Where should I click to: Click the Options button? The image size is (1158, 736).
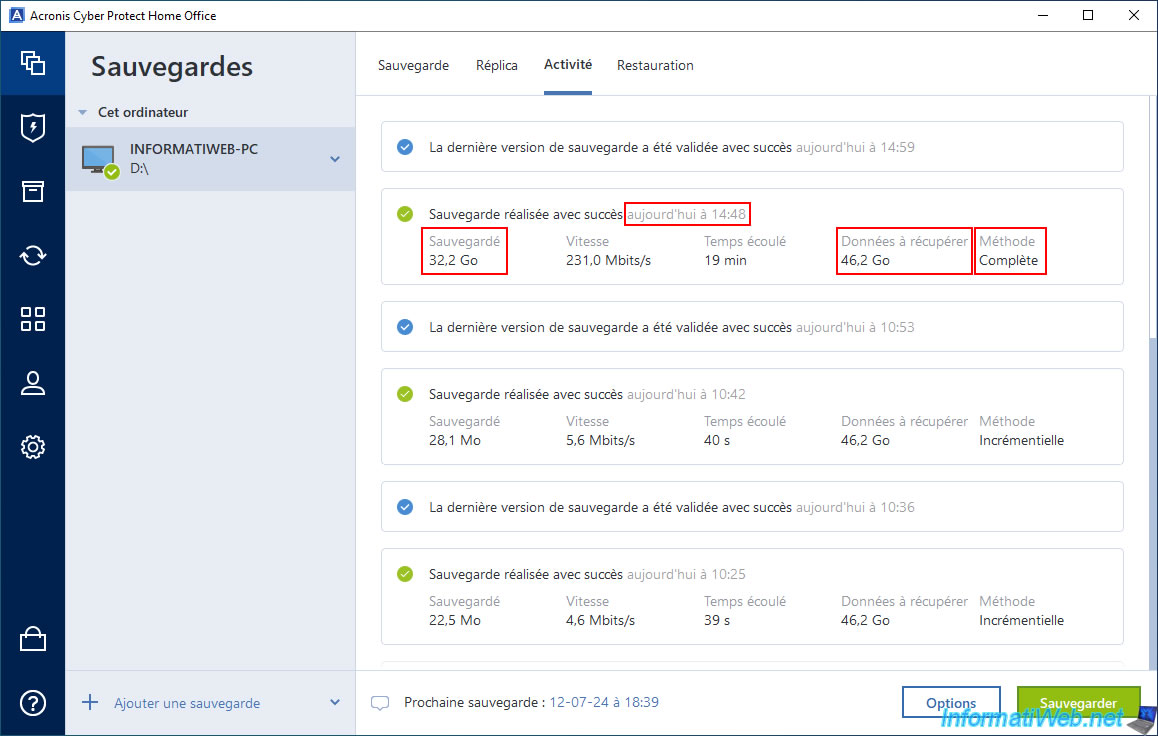point(951,703)
